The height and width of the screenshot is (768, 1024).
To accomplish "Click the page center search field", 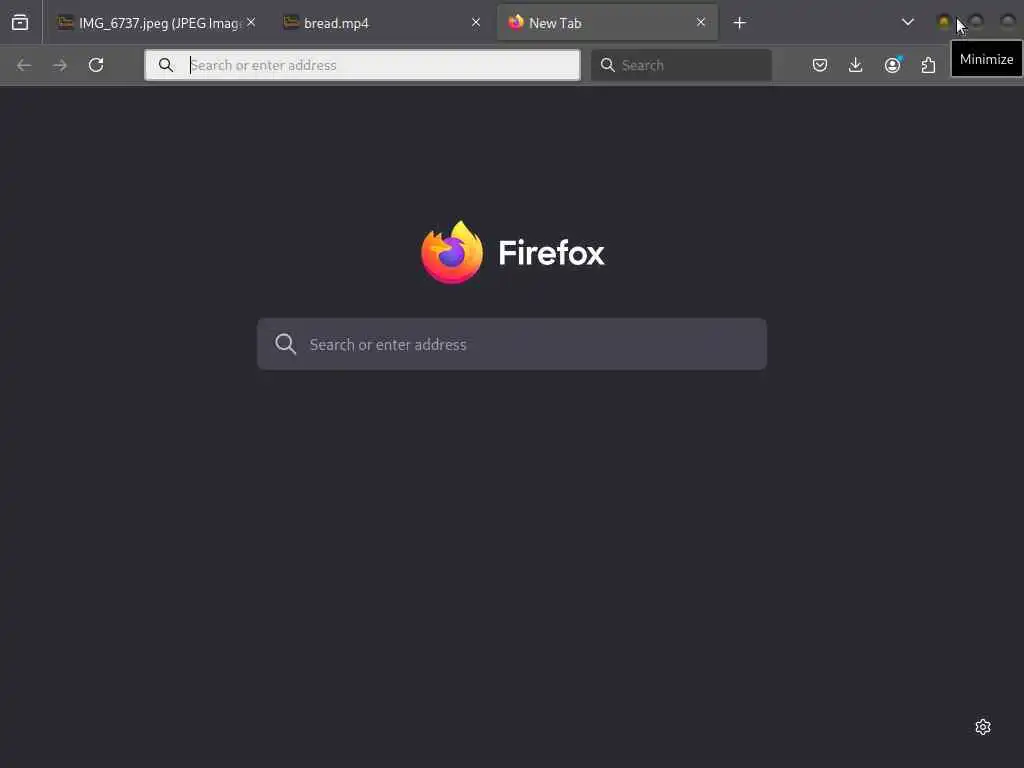I will 512,344.
